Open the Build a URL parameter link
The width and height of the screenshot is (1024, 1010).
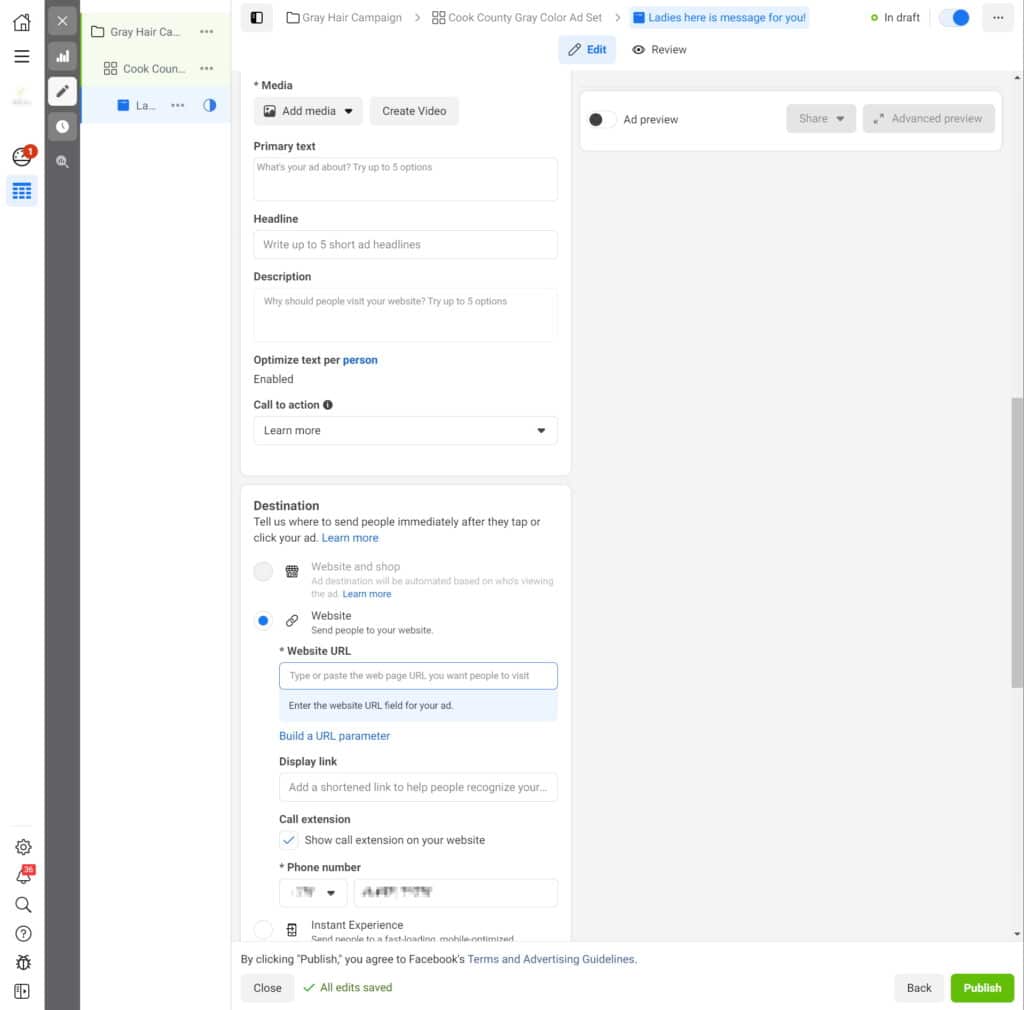coord(334,736)
